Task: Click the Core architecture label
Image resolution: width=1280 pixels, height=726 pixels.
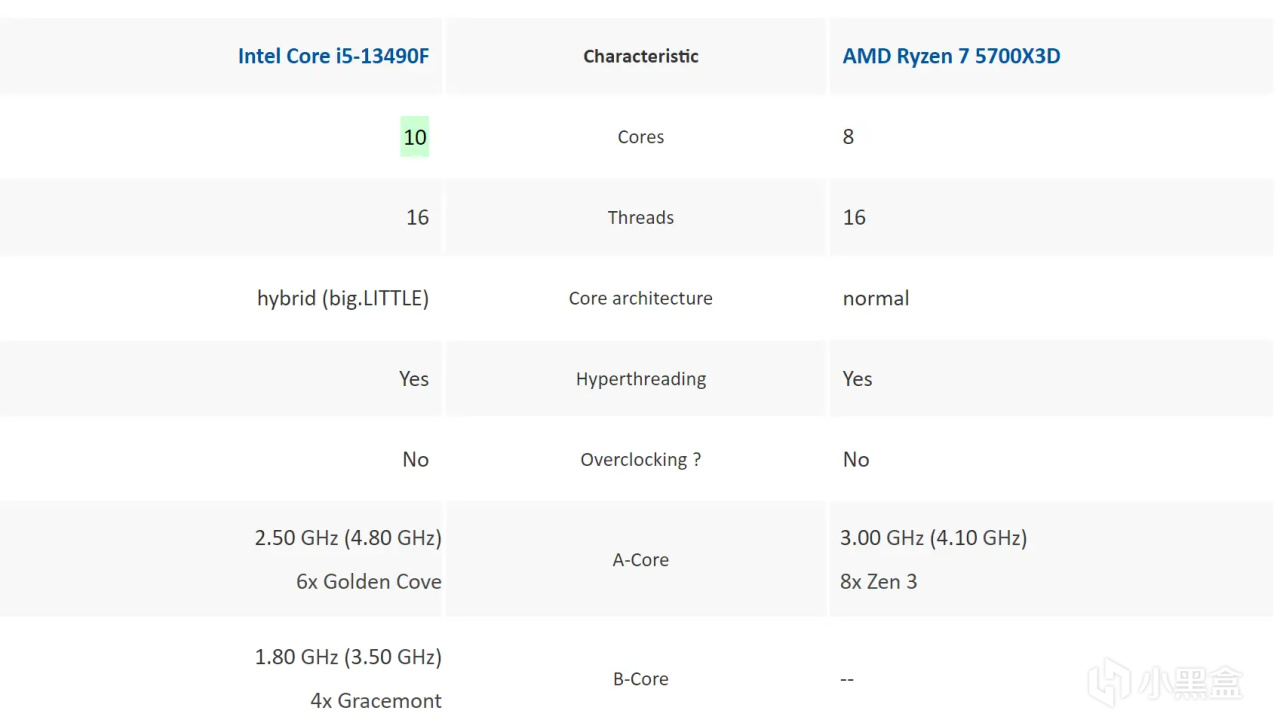Action: [640, 298]
